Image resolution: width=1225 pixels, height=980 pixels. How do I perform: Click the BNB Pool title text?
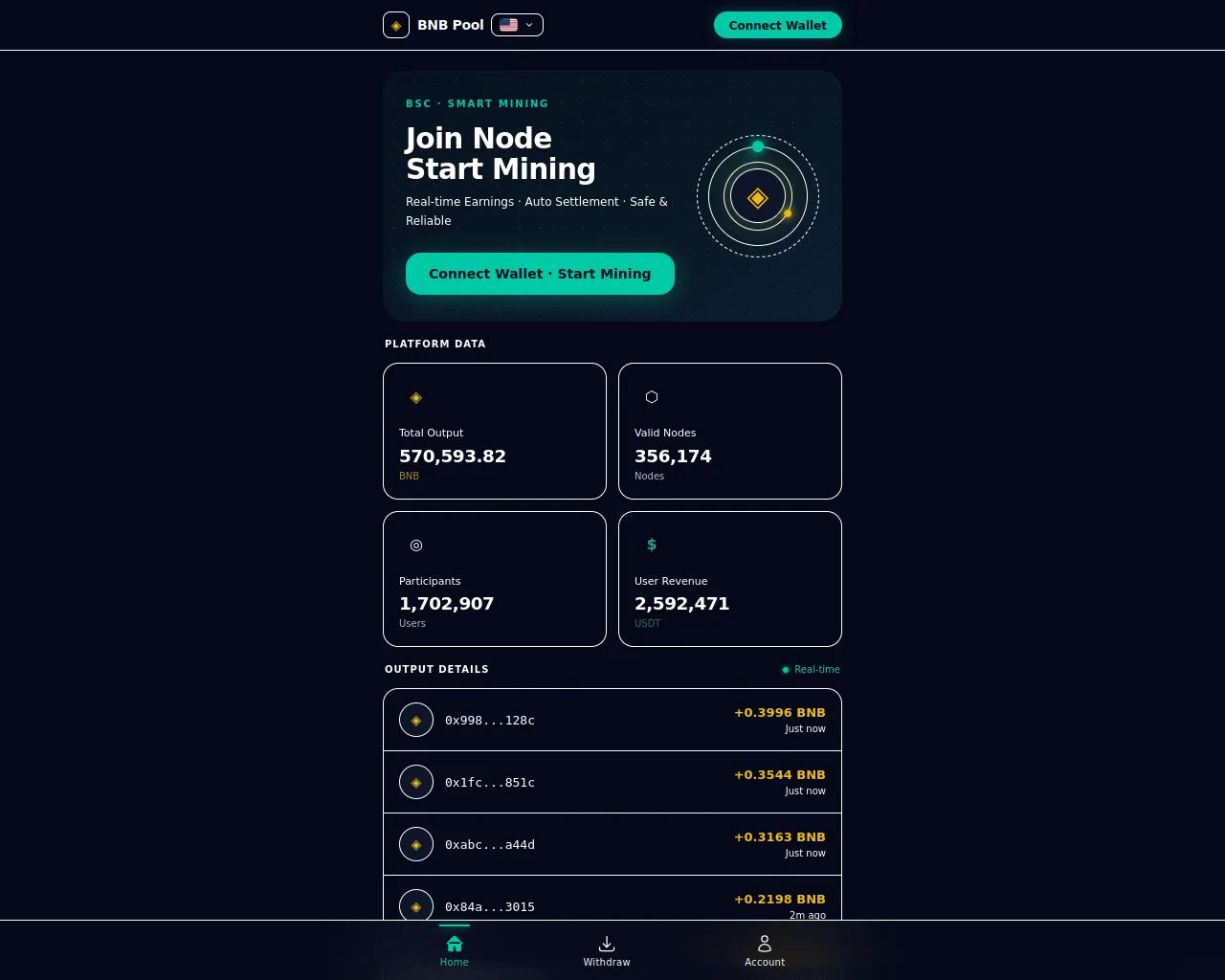click(451, 25)
